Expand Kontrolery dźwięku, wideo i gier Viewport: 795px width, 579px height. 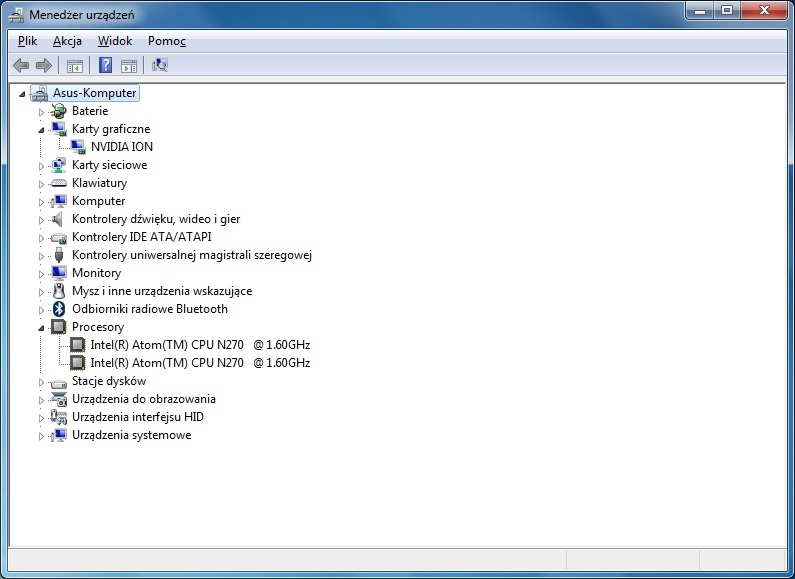coord(42,220)
